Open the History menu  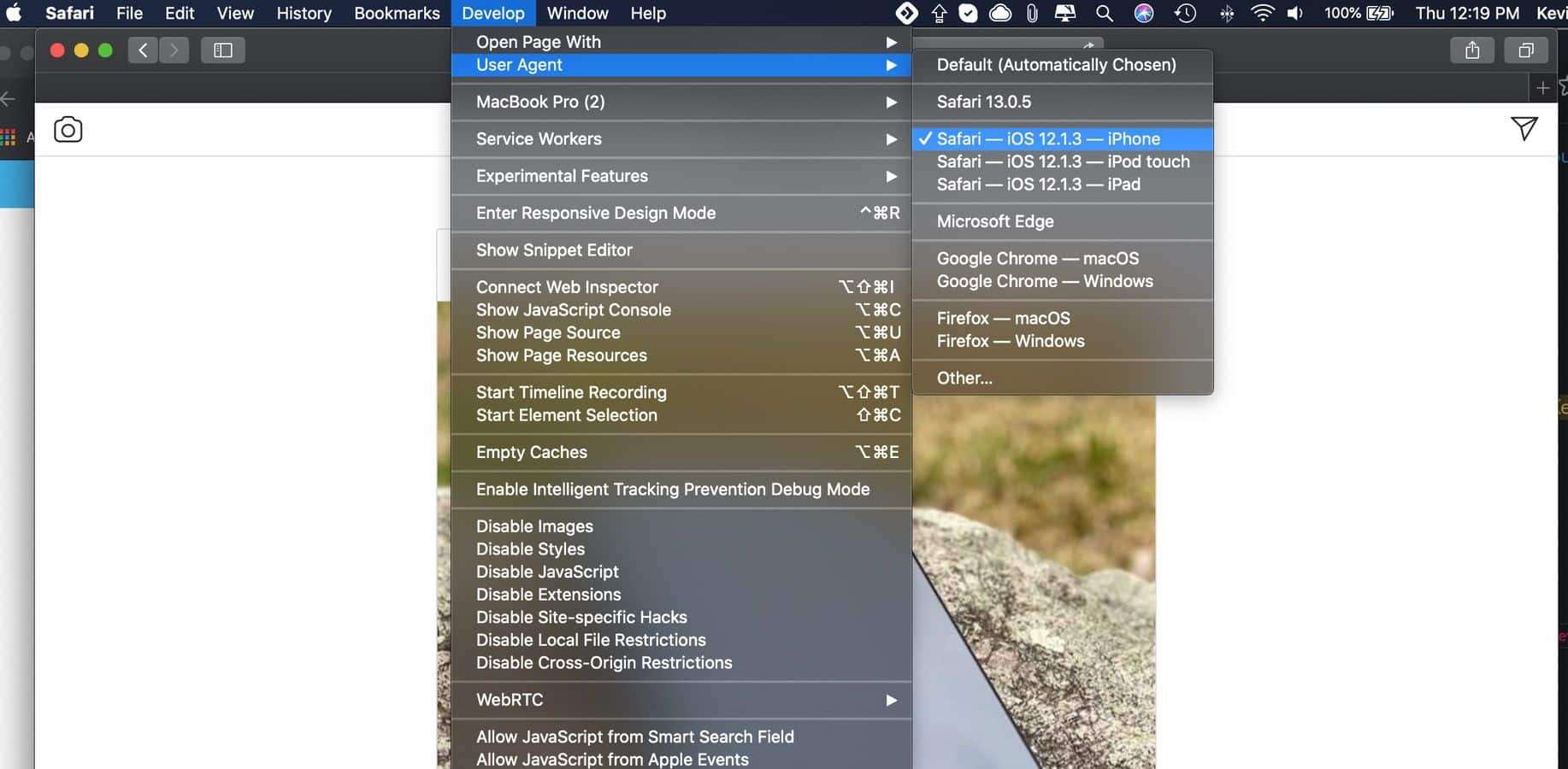tap(304, 13)
